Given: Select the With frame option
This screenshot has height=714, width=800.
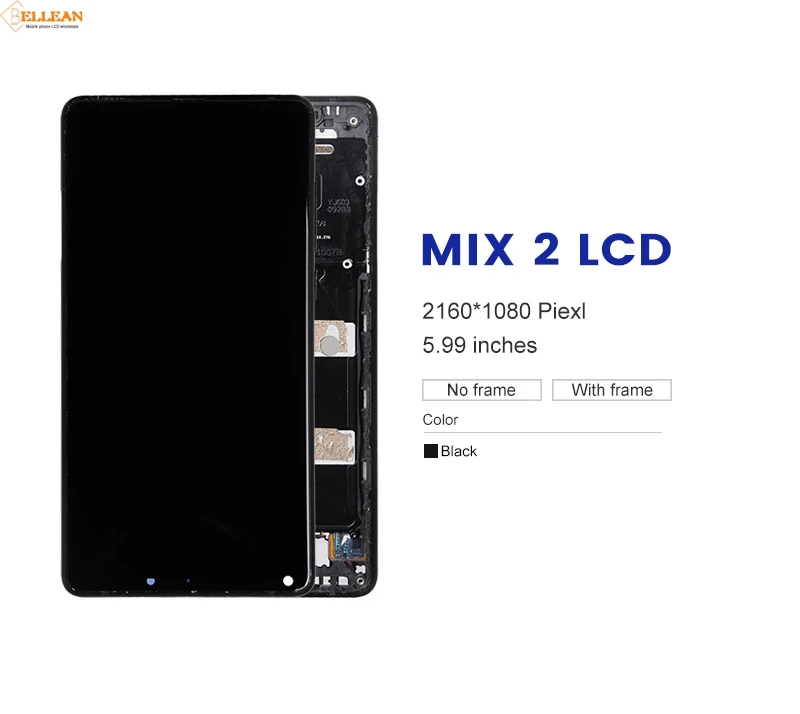Looking at the screenshot, I should pos(612,390).
